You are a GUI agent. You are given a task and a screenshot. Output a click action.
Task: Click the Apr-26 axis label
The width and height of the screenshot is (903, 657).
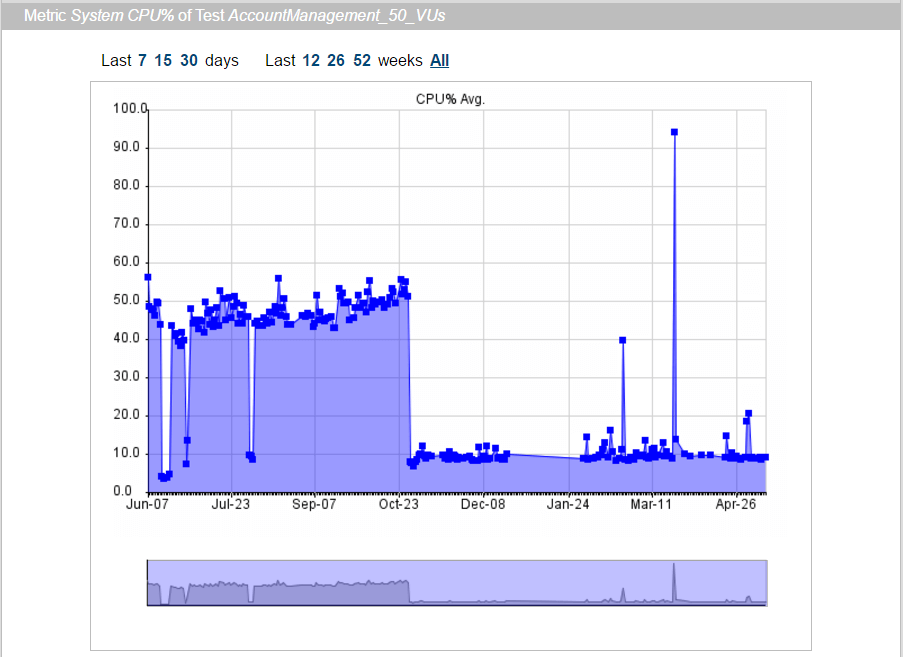point(736,505)
